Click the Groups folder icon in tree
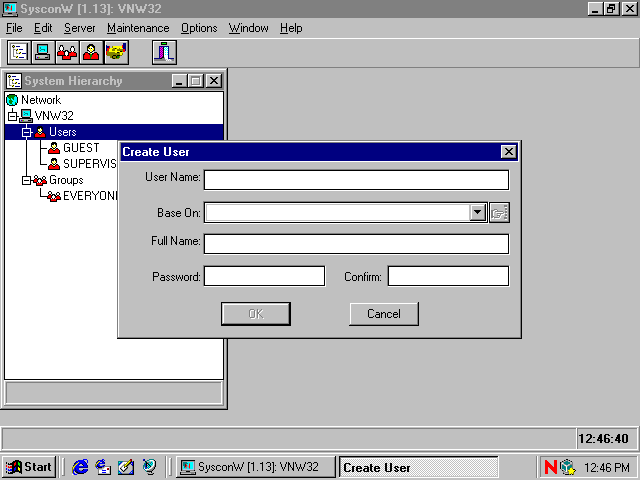The width and height of the screenshot is (640, 480). [40, 180]
